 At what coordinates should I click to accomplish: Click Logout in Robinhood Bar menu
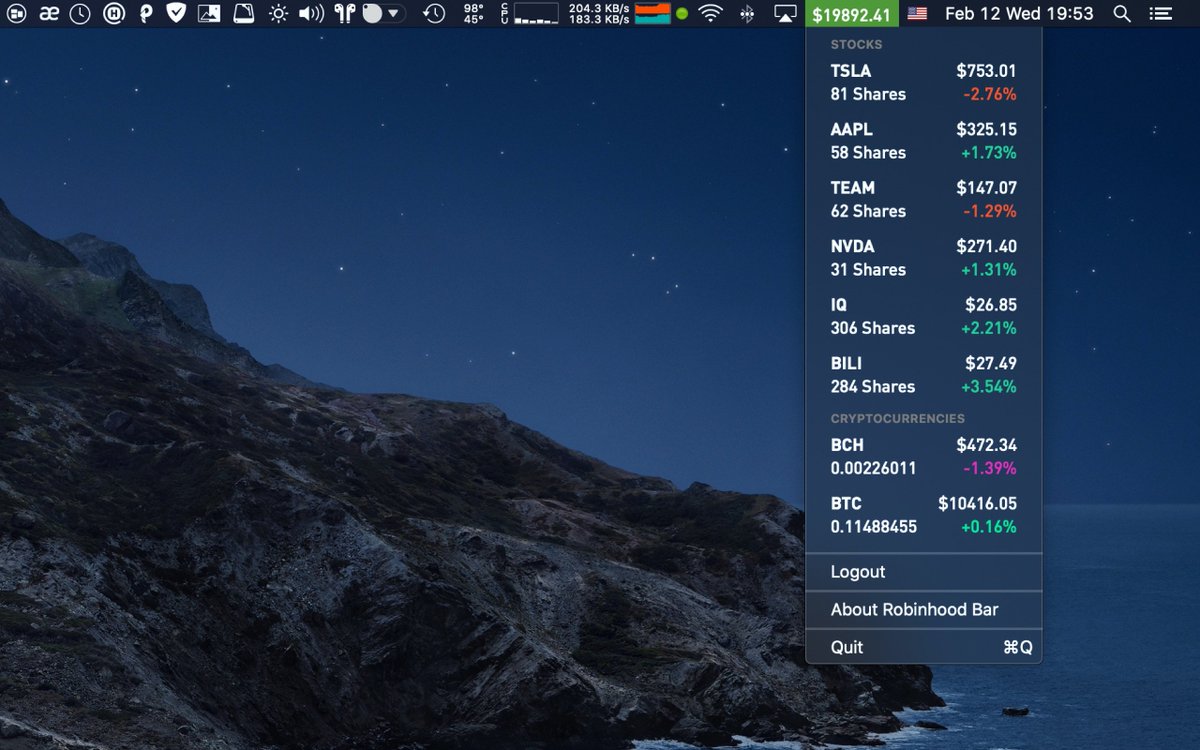(x=924, y=572)
